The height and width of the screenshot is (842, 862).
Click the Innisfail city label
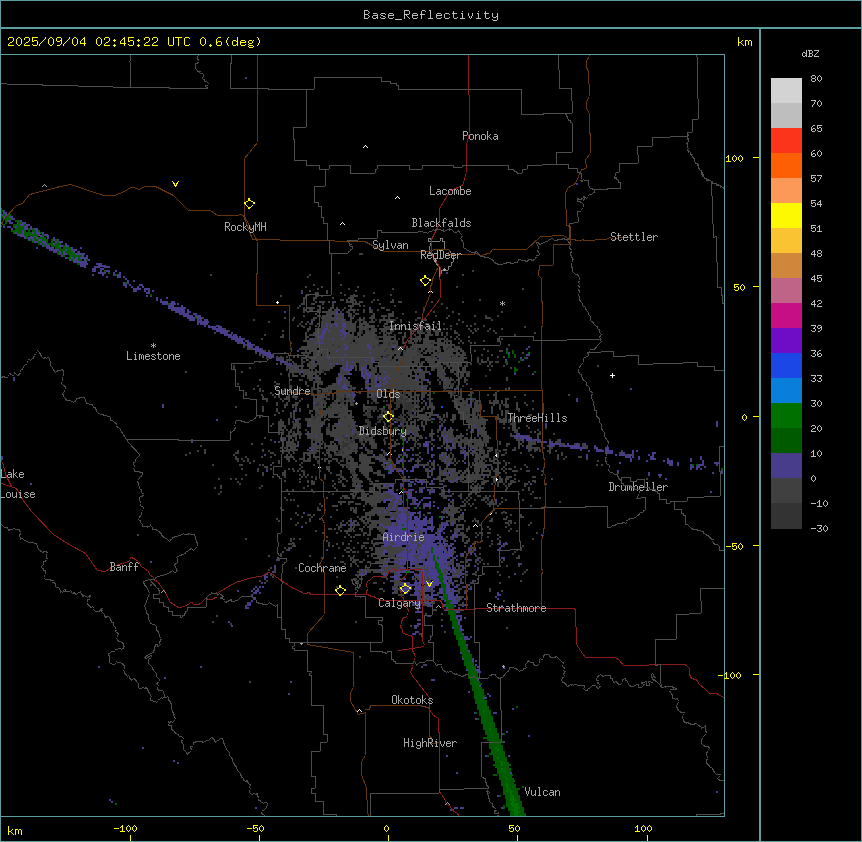pyautogui.click(x=415, y=326)
